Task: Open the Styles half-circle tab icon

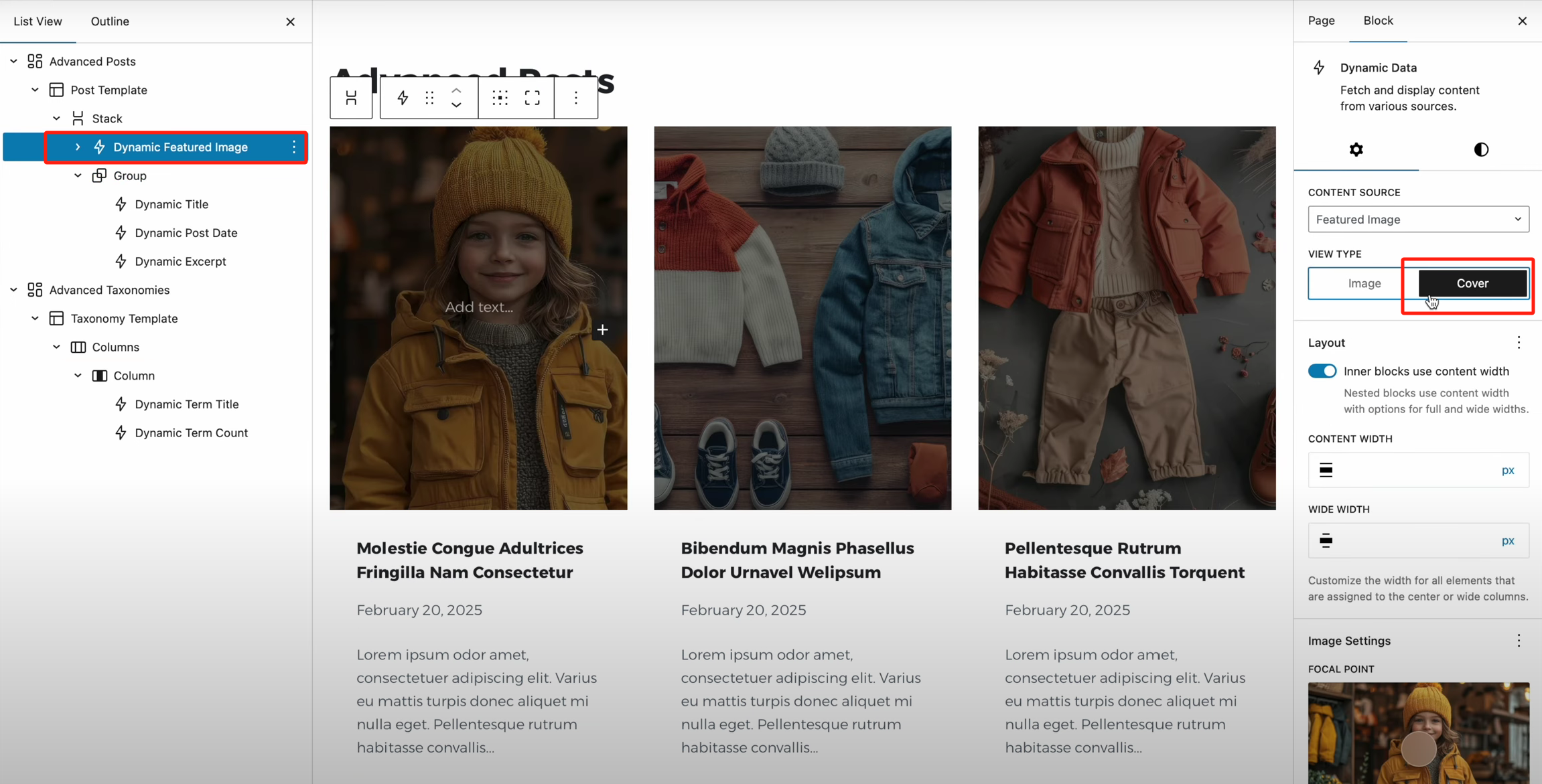Action: coord(1481,149)
